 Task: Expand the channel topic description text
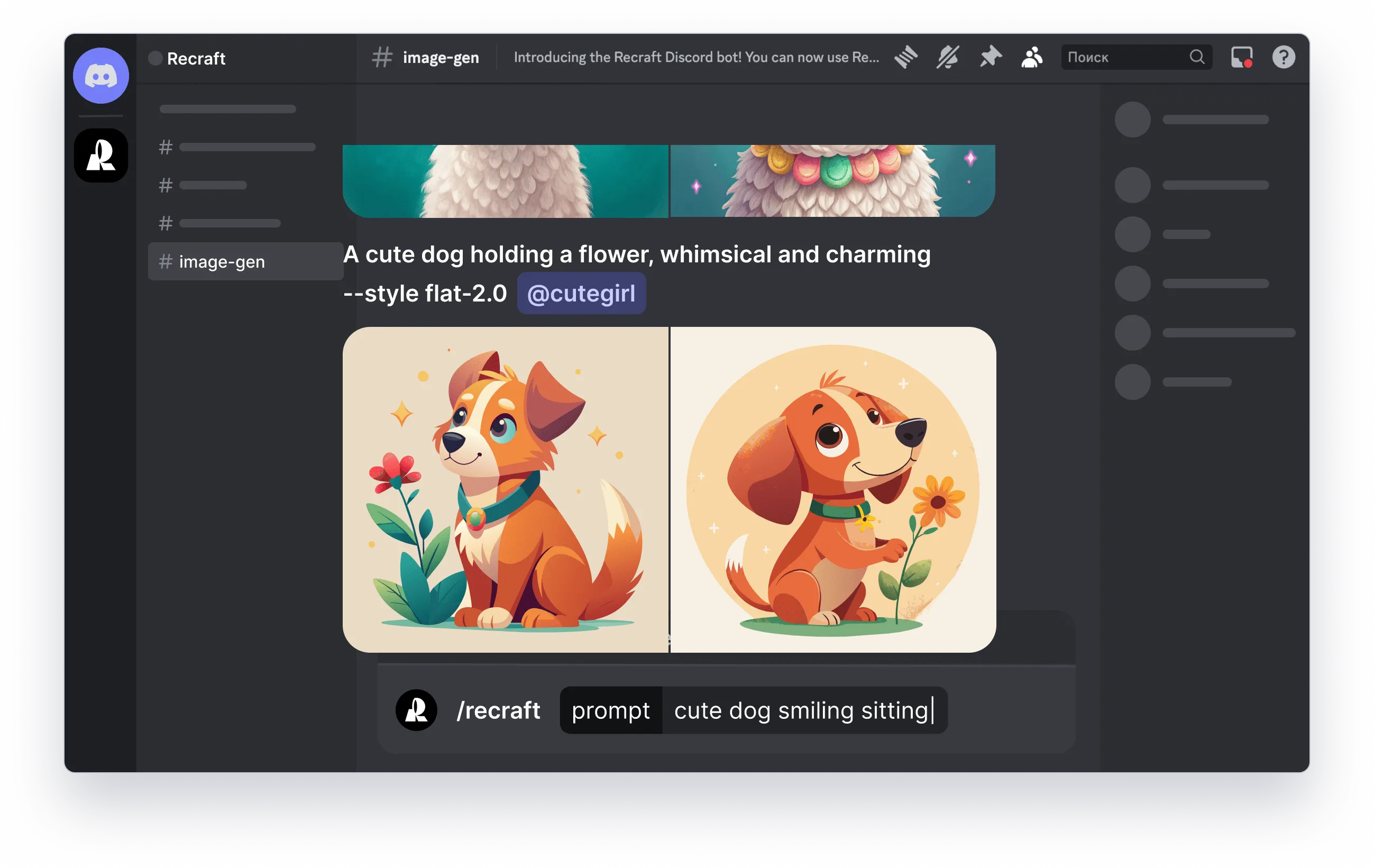click(x=695, y=57)
